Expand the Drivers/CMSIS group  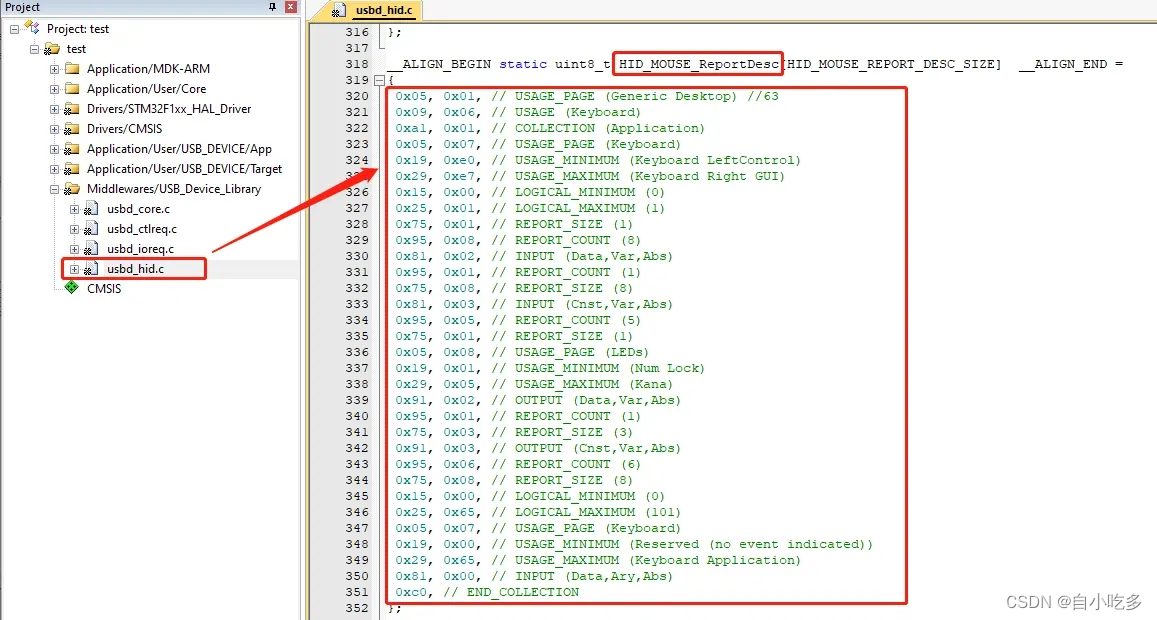click(x=54, y=128)
